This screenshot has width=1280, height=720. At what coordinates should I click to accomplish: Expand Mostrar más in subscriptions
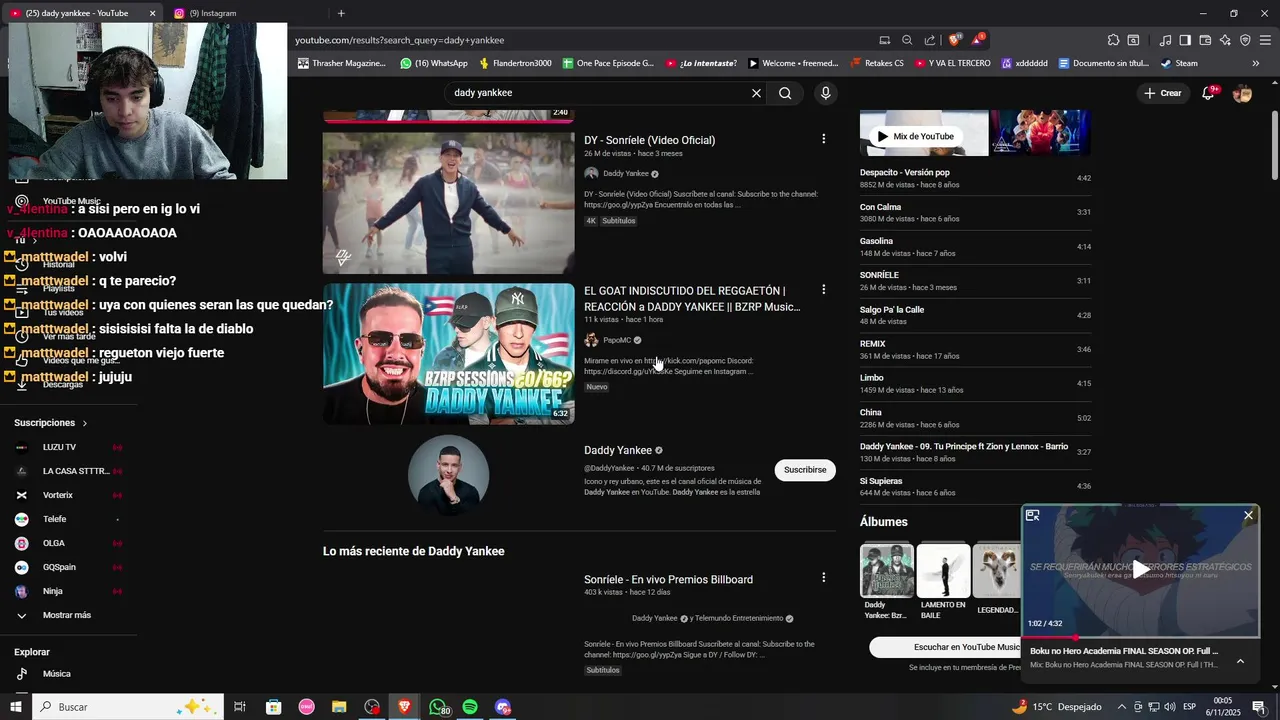click(x=66, y=615)
